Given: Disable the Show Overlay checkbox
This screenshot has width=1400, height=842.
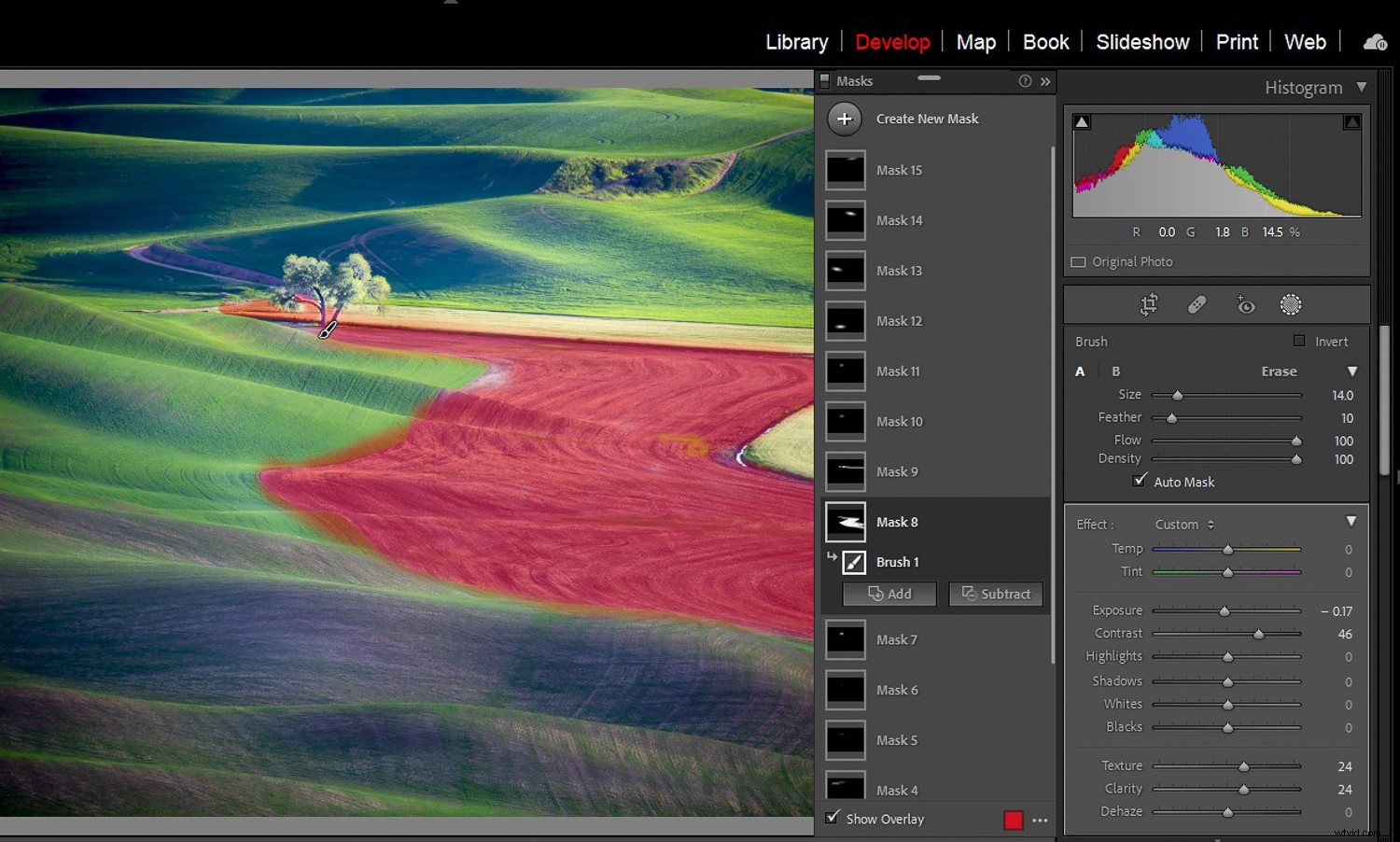Looking at the screenshot, I should tap(833, 818).
